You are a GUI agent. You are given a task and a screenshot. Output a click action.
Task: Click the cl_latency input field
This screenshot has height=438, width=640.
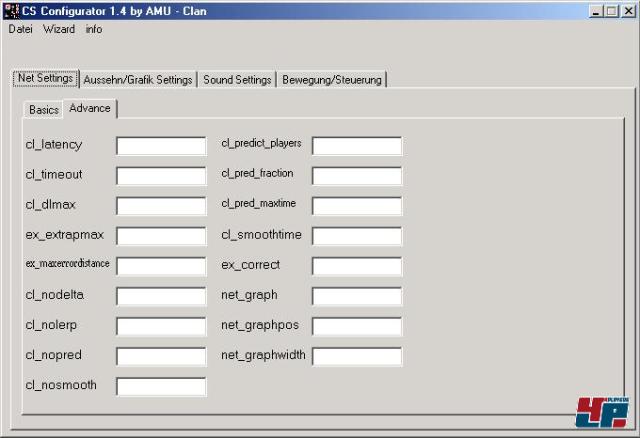[x=161, y=146]
